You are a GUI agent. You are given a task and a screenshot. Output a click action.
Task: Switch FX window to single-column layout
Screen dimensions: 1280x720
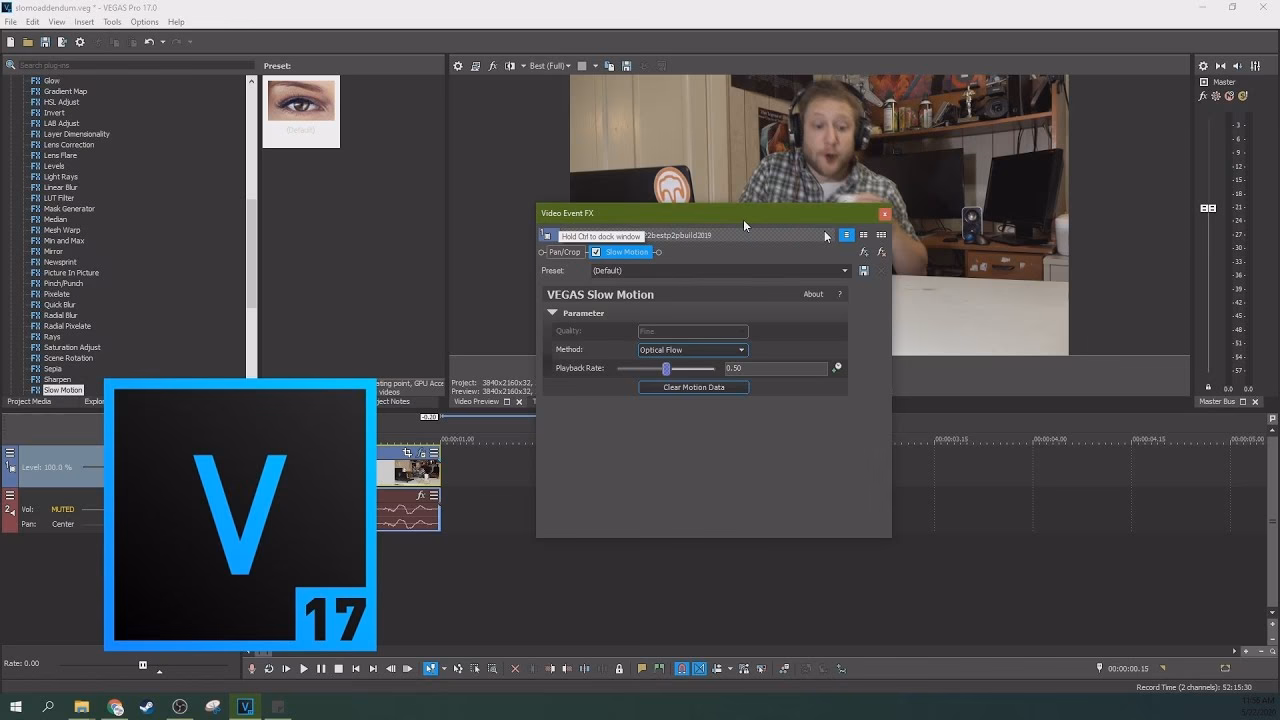click(x=846, y=235)
